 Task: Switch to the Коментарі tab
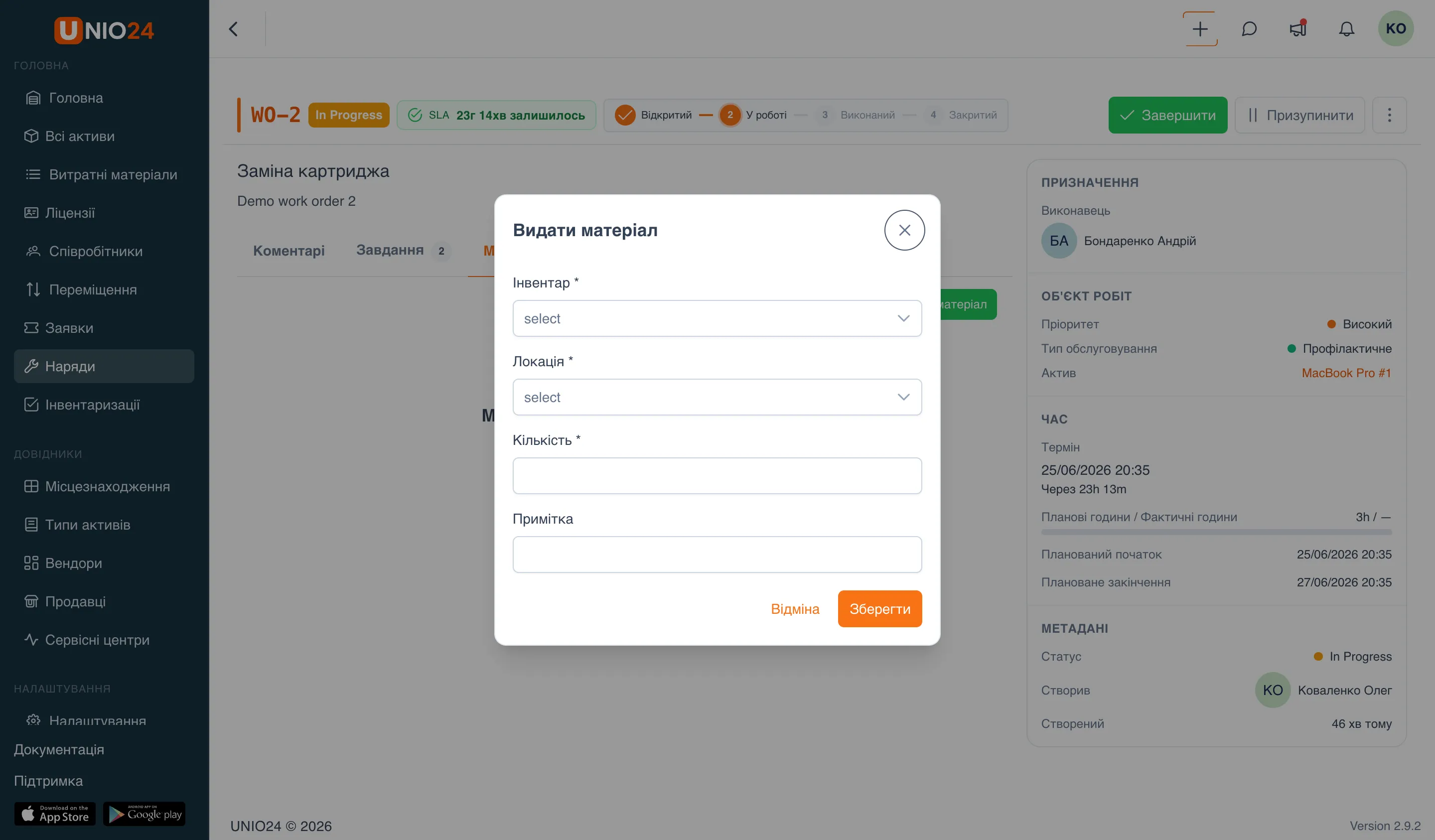pos(288,251)
